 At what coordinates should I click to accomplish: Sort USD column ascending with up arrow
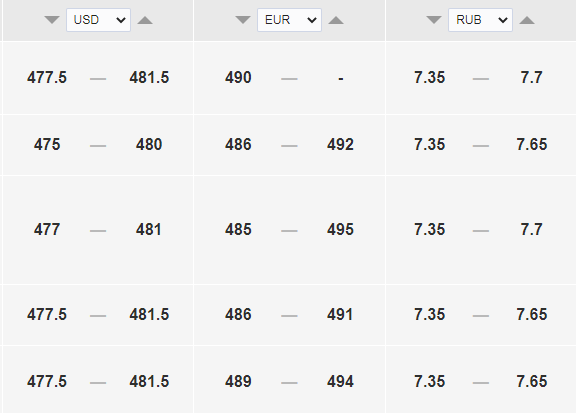[x=145, y=20]
